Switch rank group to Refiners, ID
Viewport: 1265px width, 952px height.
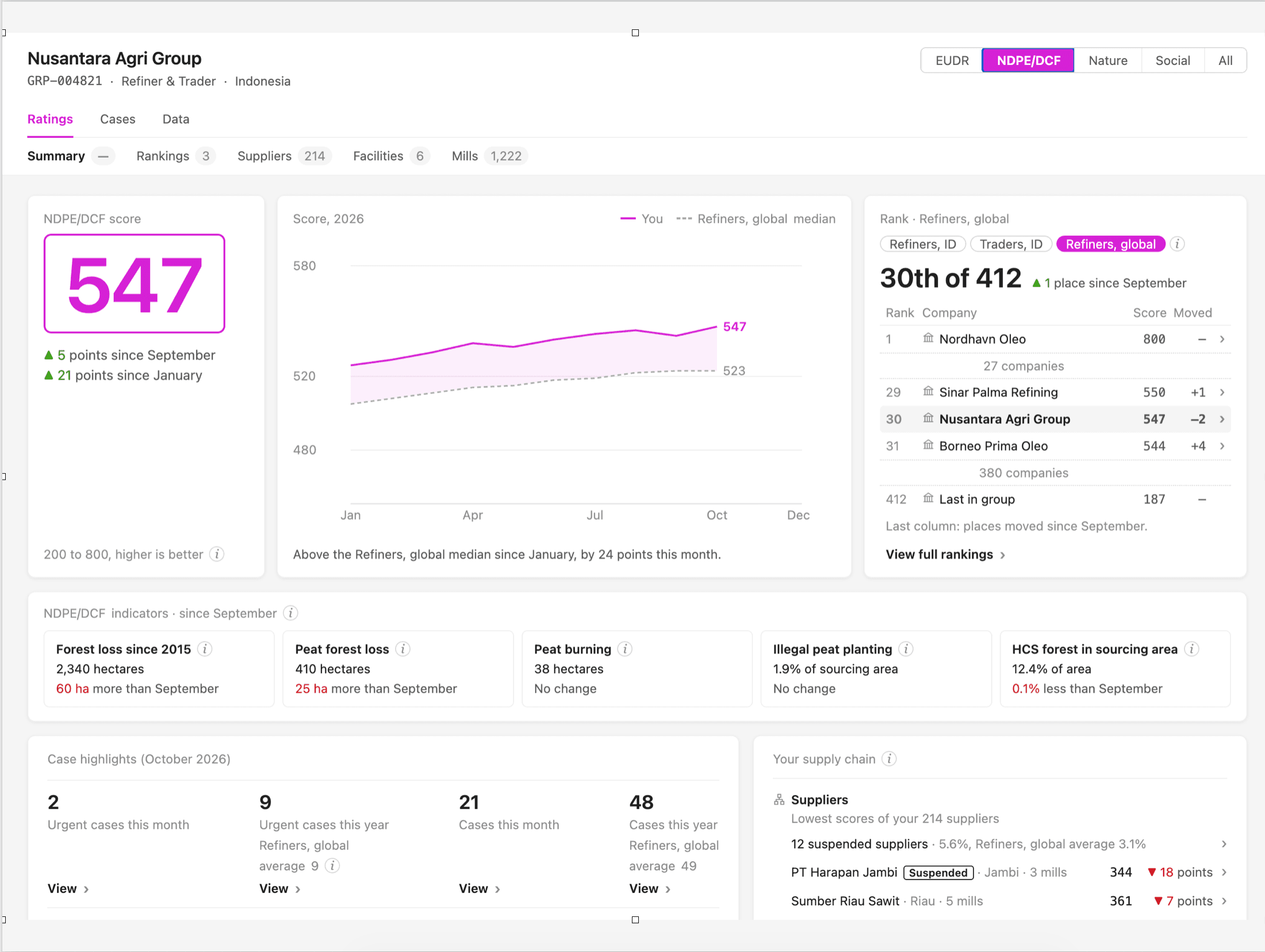pos(923,244)
